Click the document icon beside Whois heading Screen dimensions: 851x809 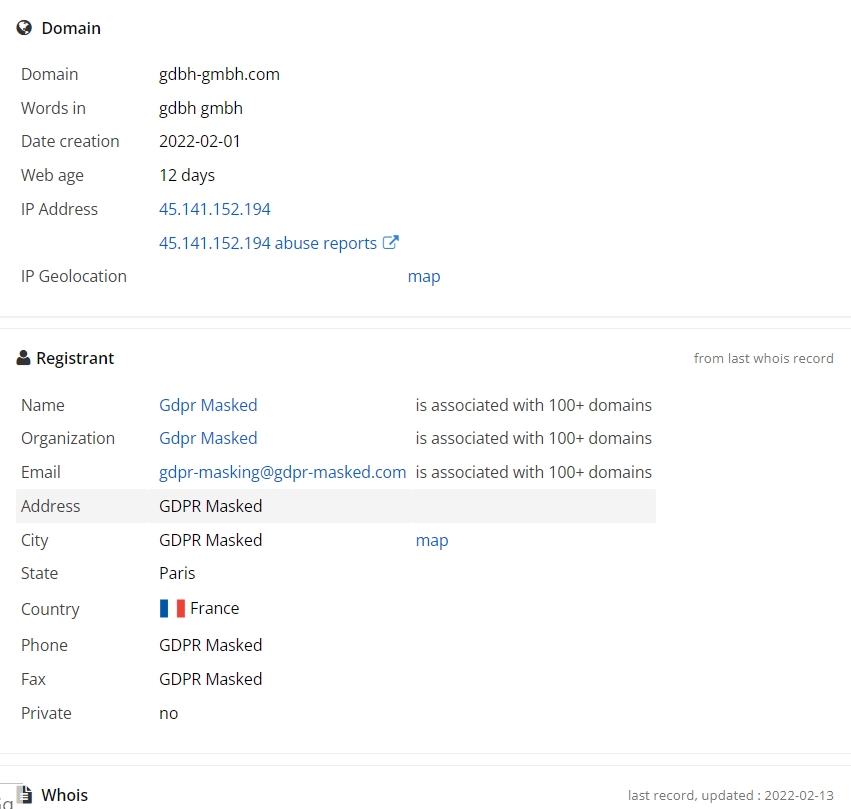24,794
